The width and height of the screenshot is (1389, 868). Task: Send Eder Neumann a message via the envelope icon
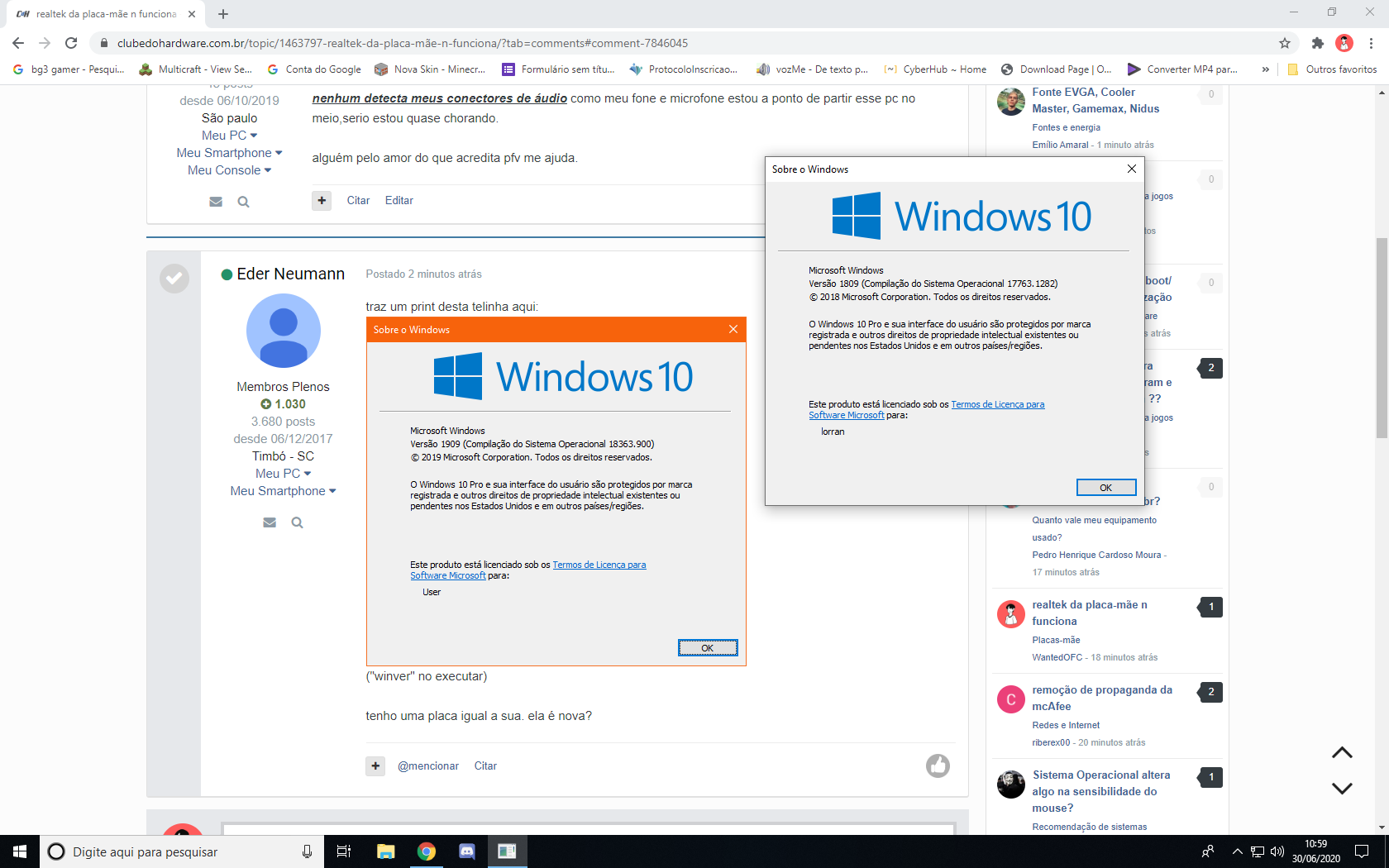click(270, 522)
